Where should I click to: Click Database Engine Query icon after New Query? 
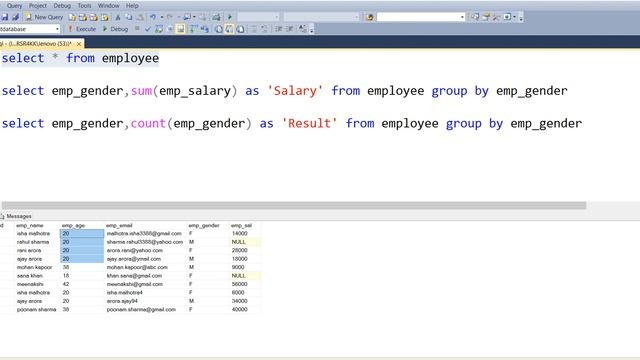[72, 17]
